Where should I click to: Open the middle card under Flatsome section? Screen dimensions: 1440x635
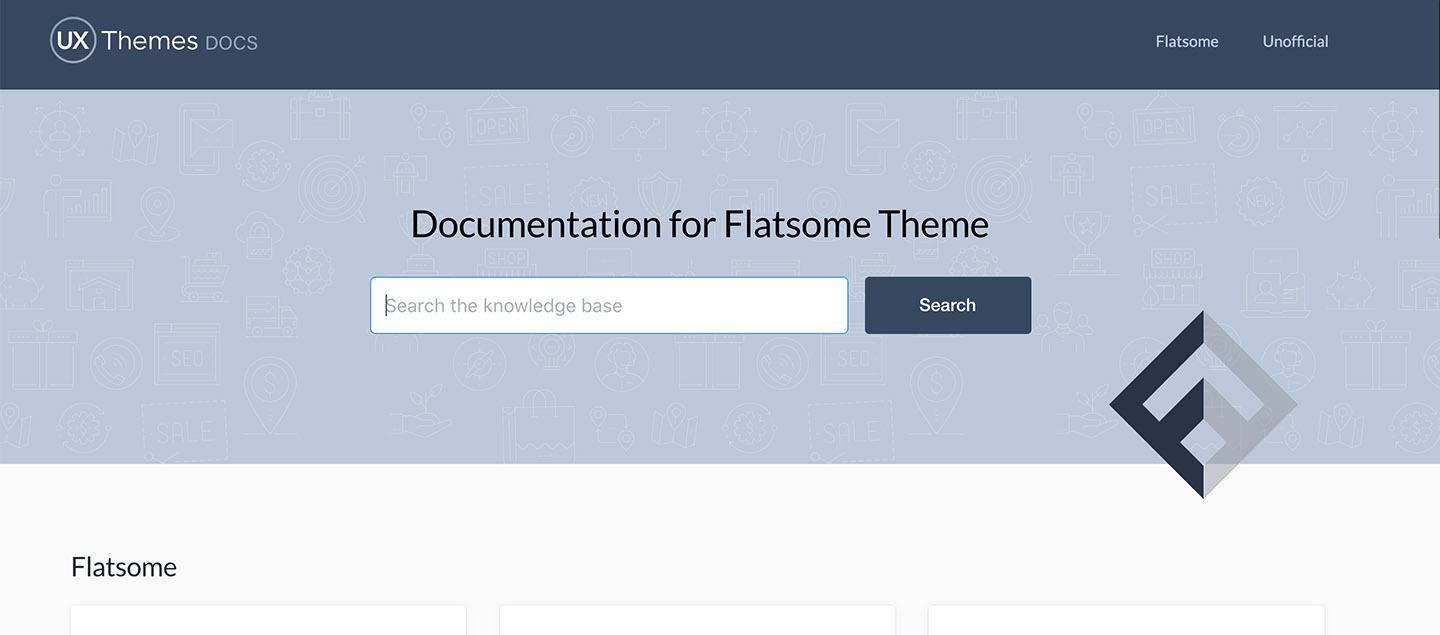697,620
